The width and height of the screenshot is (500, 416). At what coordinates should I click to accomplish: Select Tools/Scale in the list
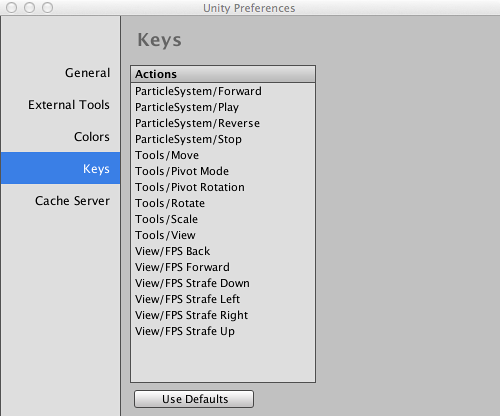223,219
